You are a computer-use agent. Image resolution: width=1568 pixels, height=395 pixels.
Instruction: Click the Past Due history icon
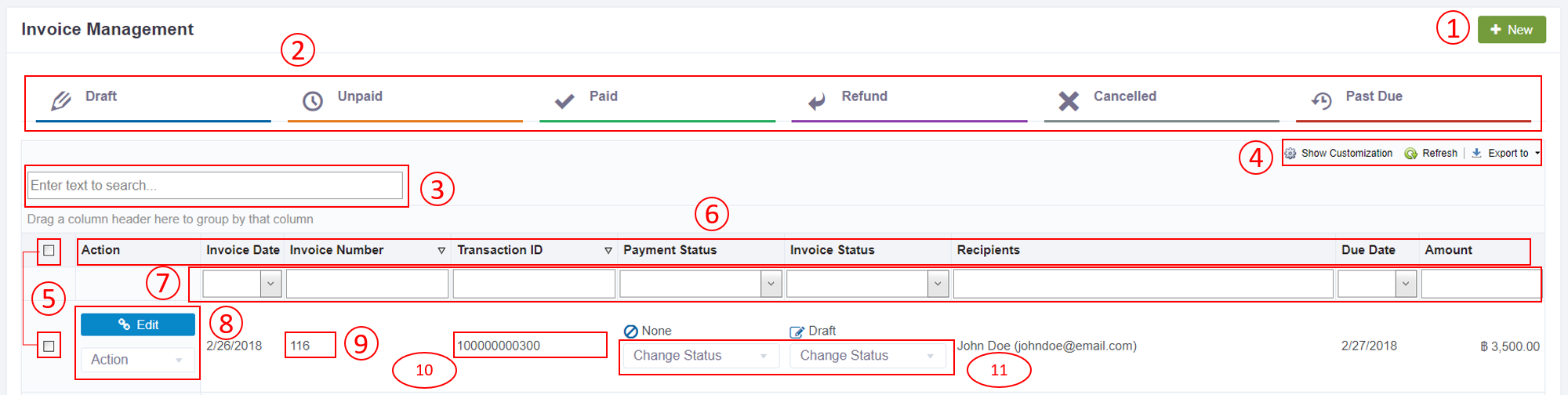coord(1321,101)
